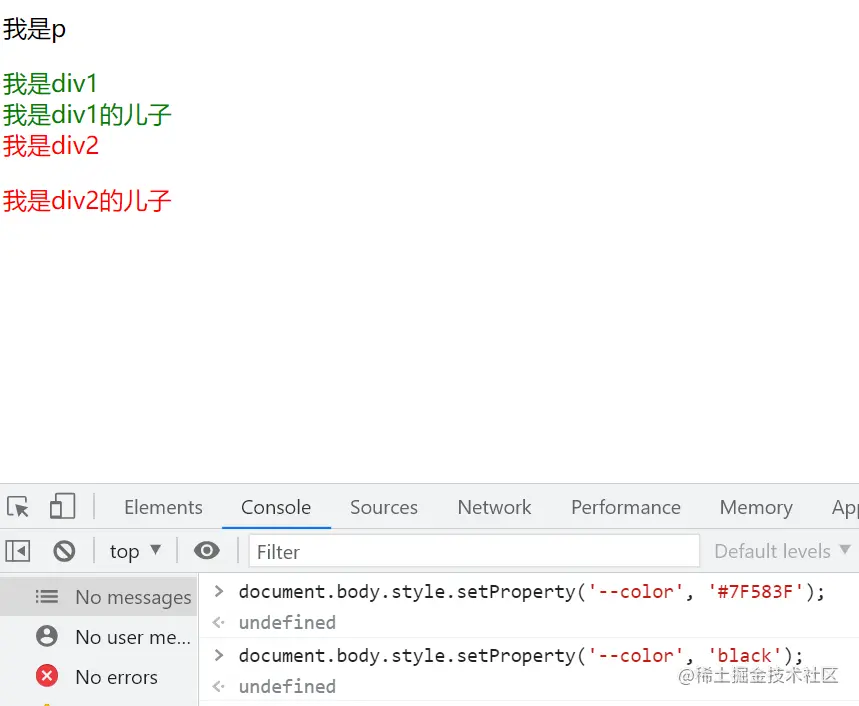Click the green '我是div1' text
859x706 pixels.
coord(50,84)
